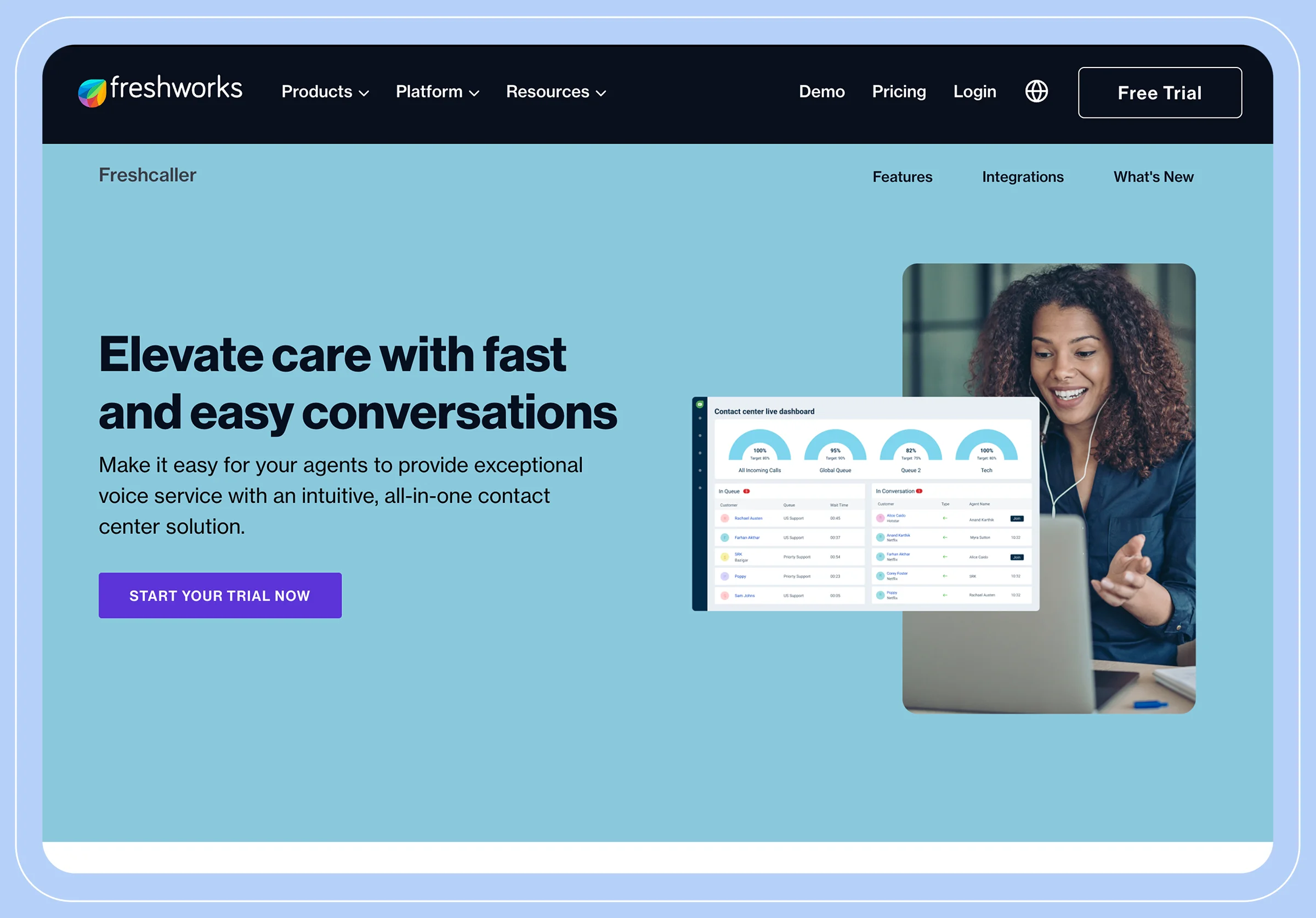Click the red In Queue count badge
The height and width of the screenshot is (918, 1316).
pyautogui.click(x=746, y=491)
